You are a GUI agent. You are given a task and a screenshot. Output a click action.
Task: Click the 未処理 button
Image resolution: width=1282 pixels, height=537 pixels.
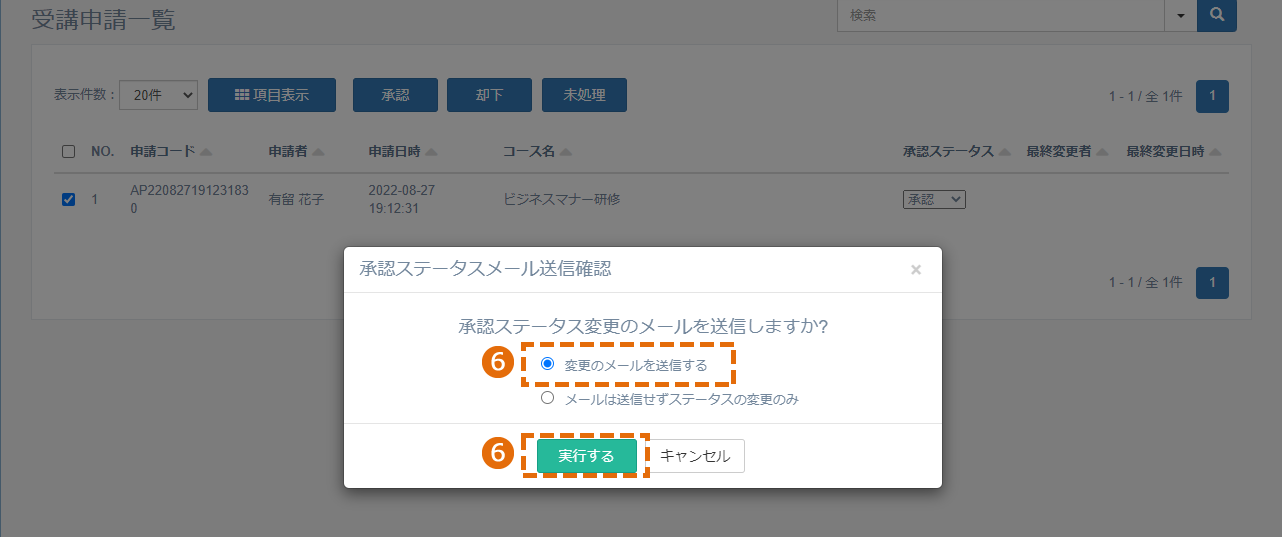click(x=584, y=95)
